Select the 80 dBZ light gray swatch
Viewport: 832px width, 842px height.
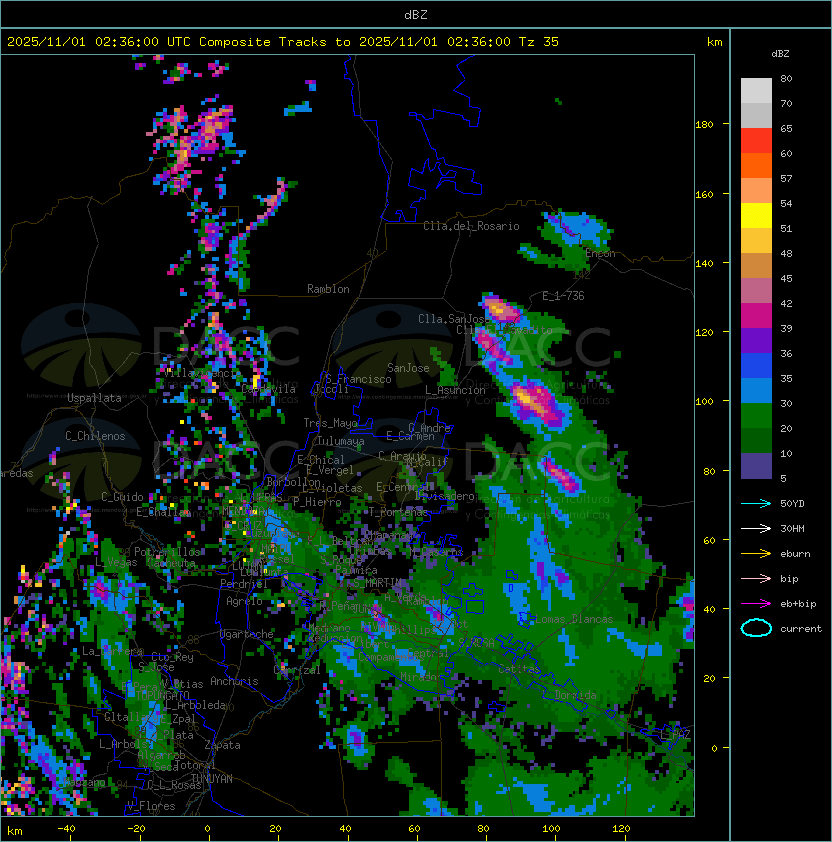click(756, 90)
